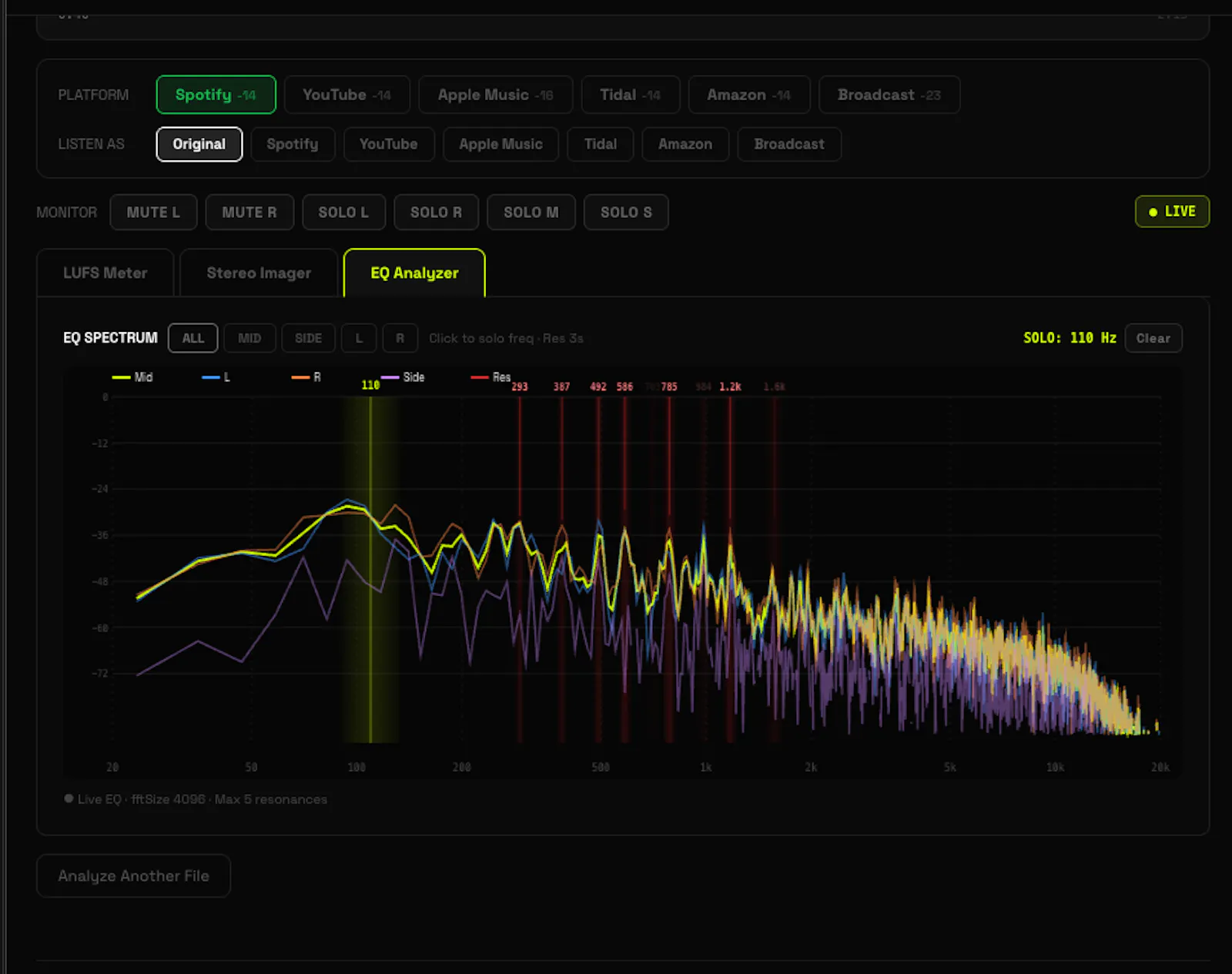The height and width of the screenshot is (974, 1232).
Task: Click the 'SOLO: 110 Hz' readout
Action: tap(1070, 338)
